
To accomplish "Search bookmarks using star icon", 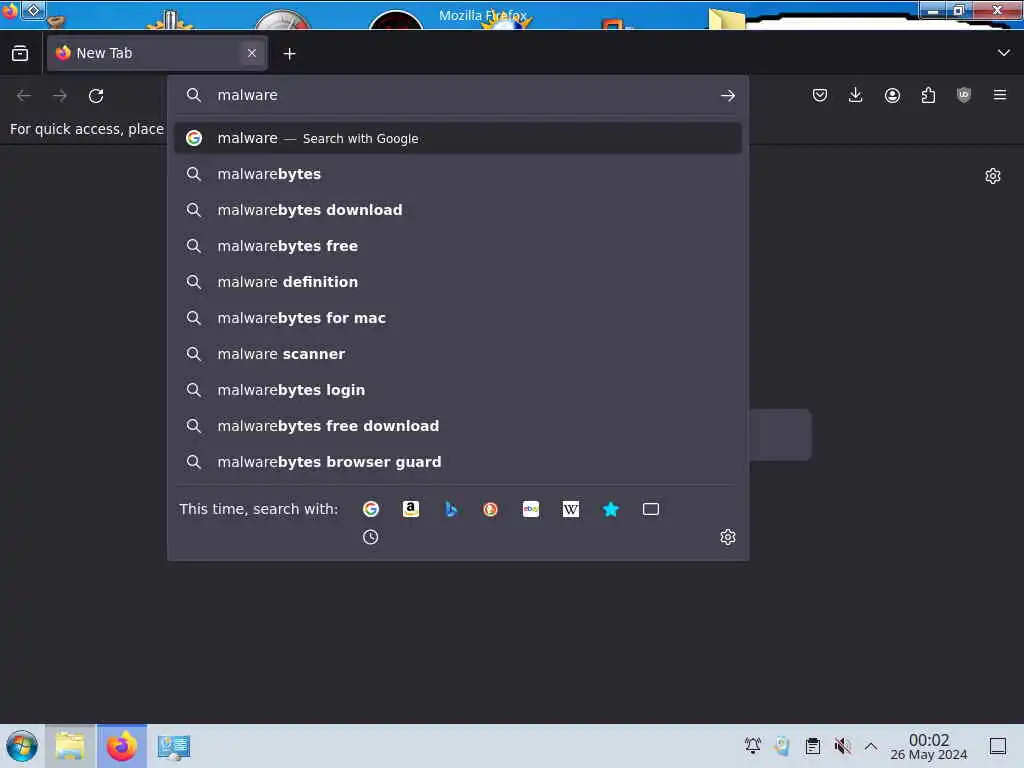I will [611, 509].
